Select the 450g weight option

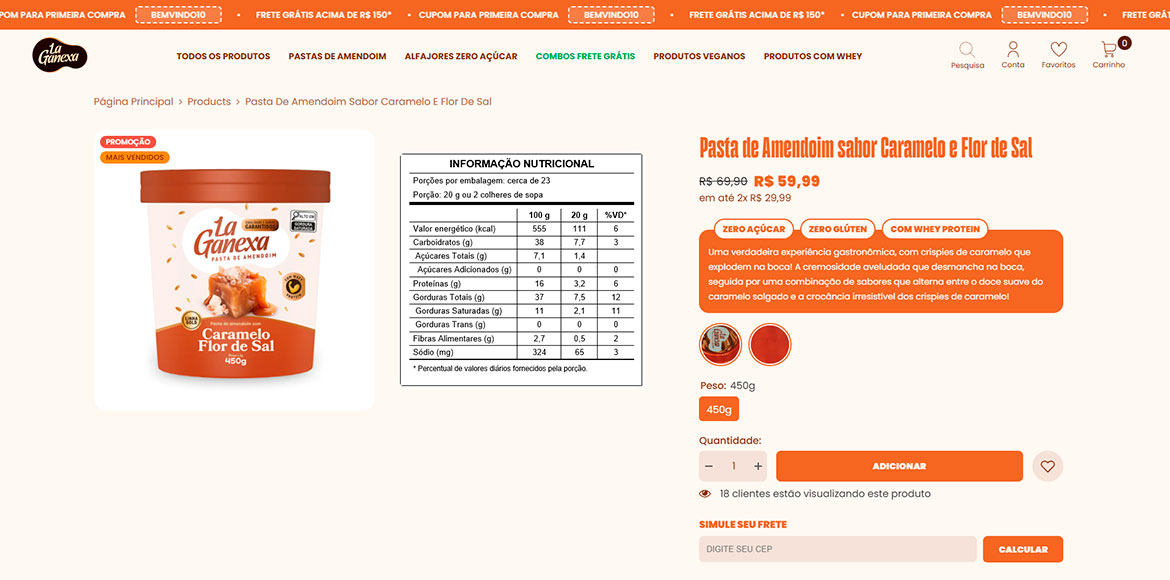[719, 409]
